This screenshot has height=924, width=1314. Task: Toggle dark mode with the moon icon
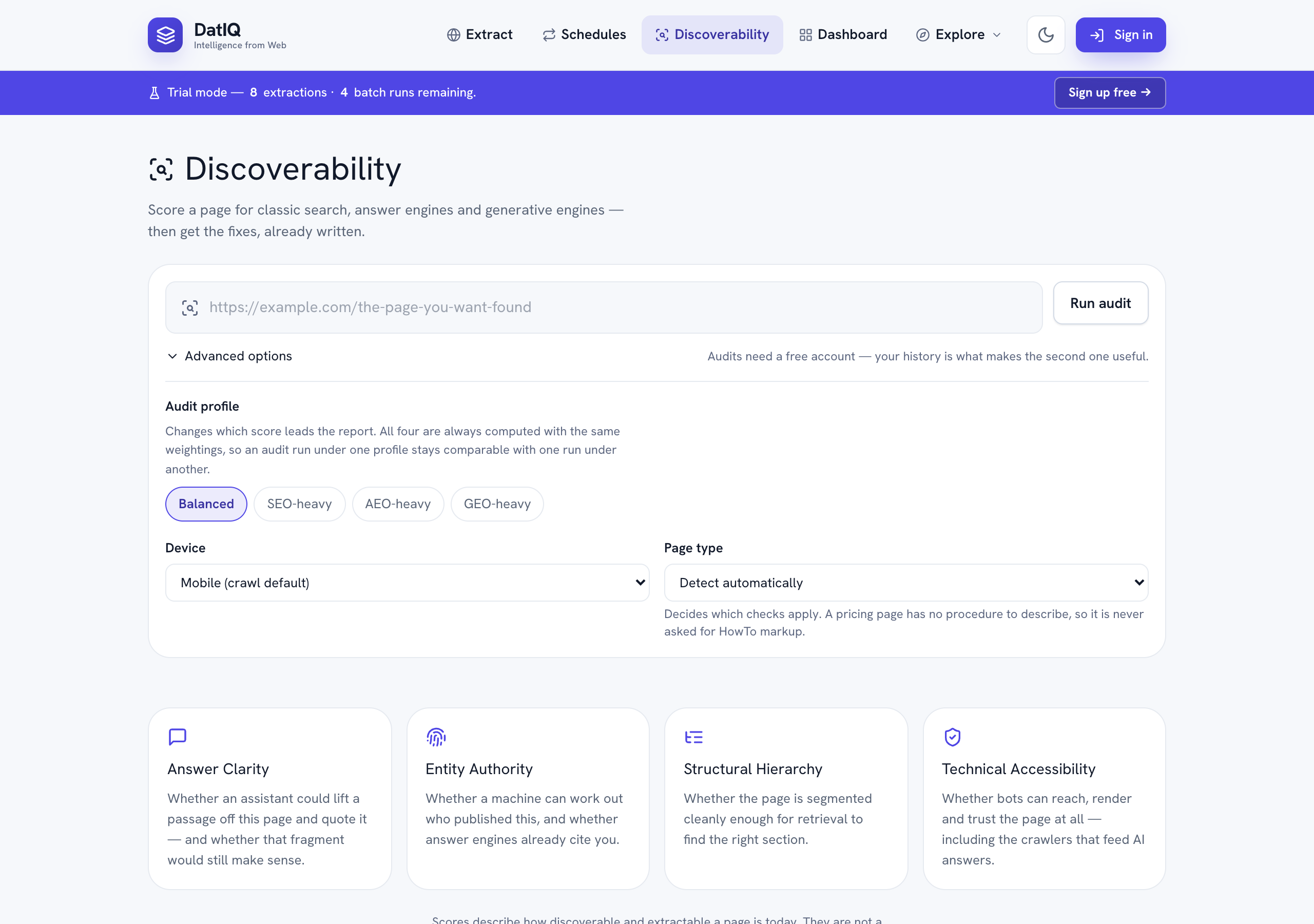(x=1046, y=35)
